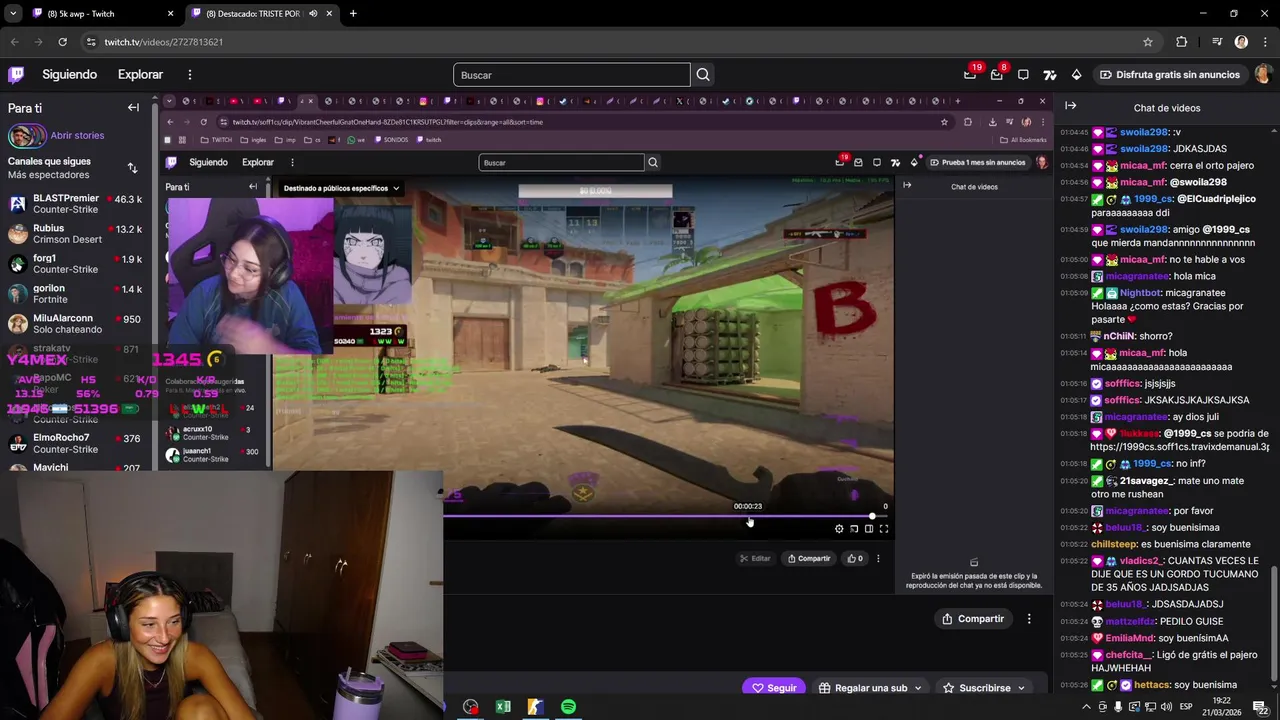
Task: Open the whispers chat bubble icon
Action: click(x=1023, y=75)
